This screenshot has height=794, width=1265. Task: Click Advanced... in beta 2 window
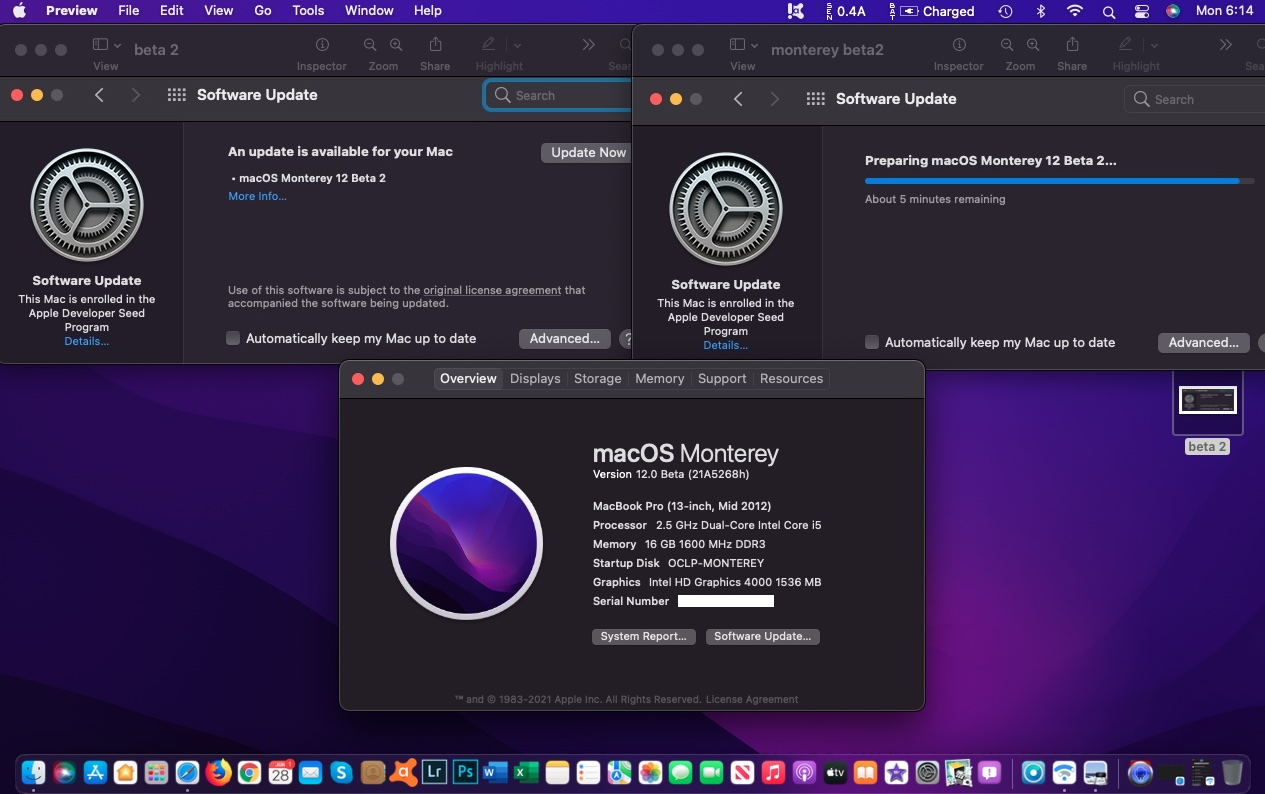[x=565, y=339]
